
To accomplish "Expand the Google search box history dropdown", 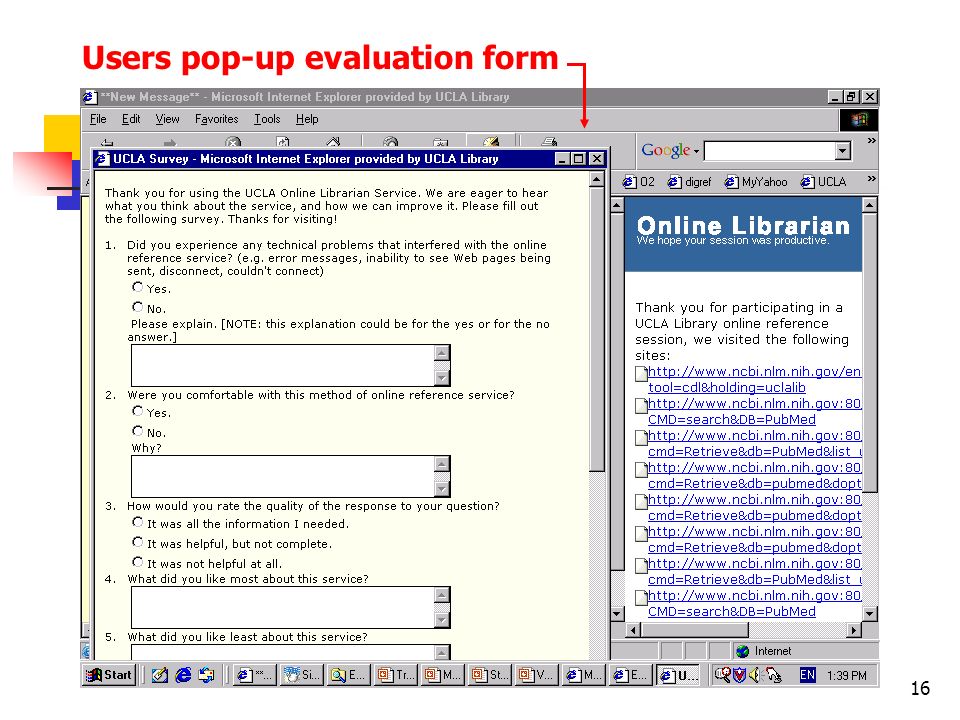I will click(843, 151).
